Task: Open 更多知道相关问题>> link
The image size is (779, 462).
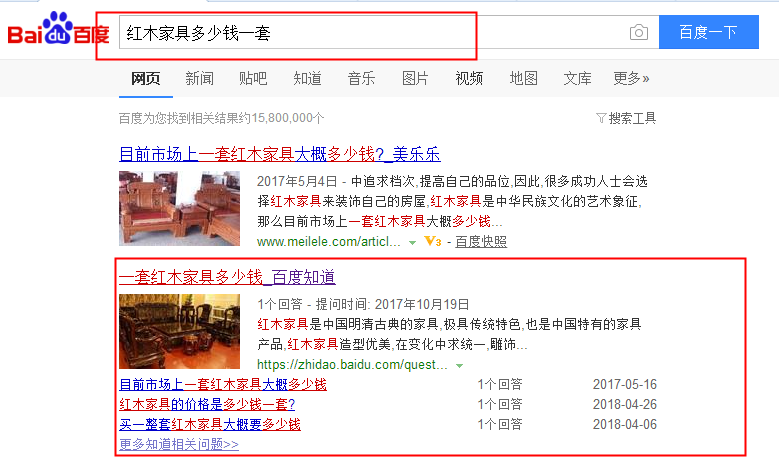Action: click(x=179, y=444)
